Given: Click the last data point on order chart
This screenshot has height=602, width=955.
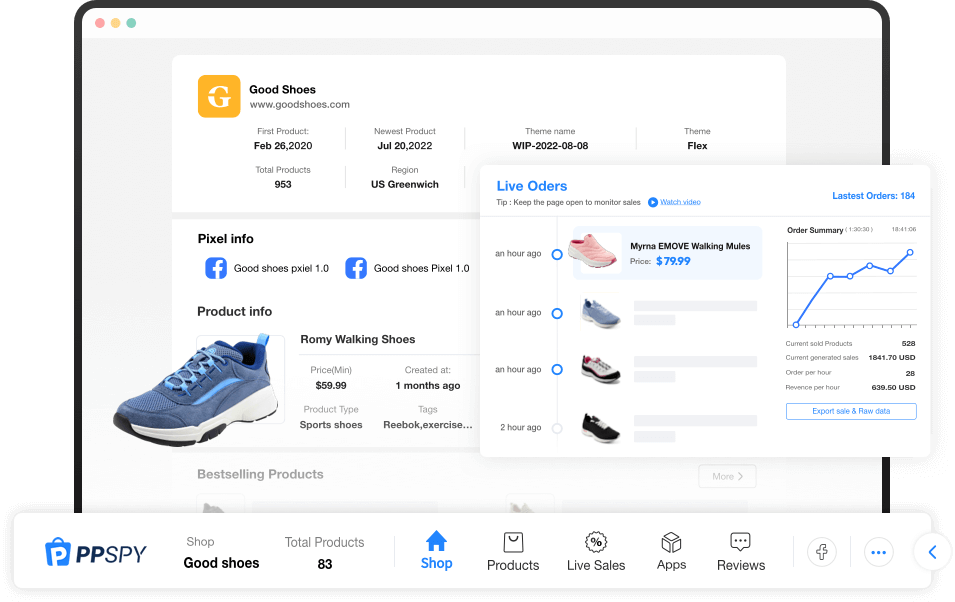Looking at the screenshot, I should tap(910, 252).
